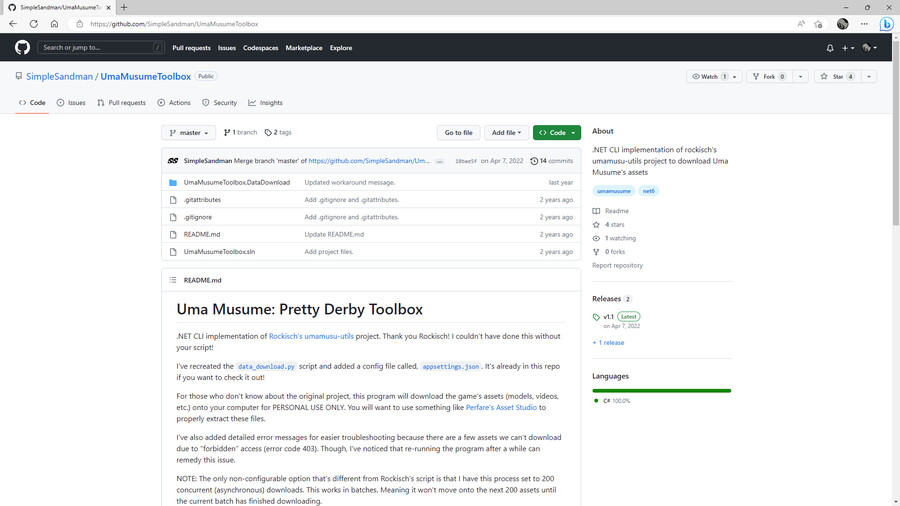Open the green Code dropdown

pos(557,133)
